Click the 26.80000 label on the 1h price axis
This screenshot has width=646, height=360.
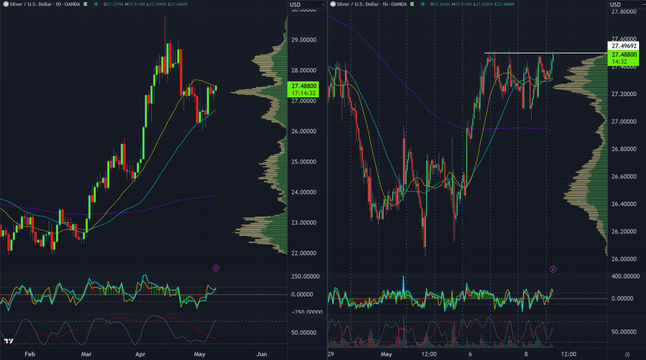[624, 149]
